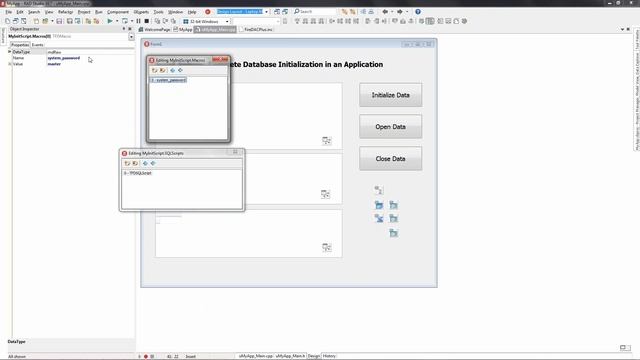
Task: Select data component icon in third form panel
Action: tap(327, 247)
